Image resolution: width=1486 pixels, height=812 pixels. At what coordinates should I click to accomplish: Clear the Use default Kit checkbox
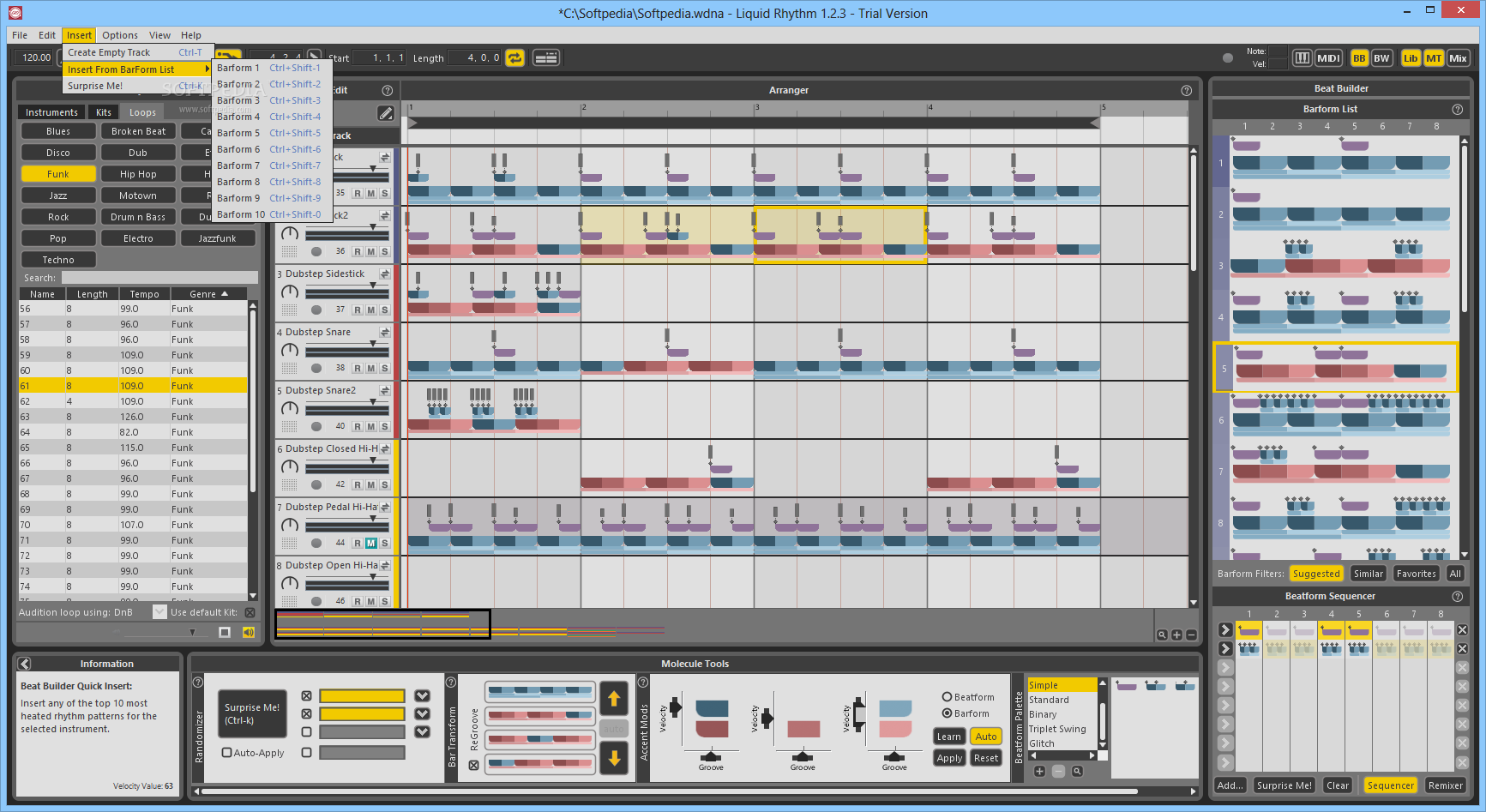point(250,612)
